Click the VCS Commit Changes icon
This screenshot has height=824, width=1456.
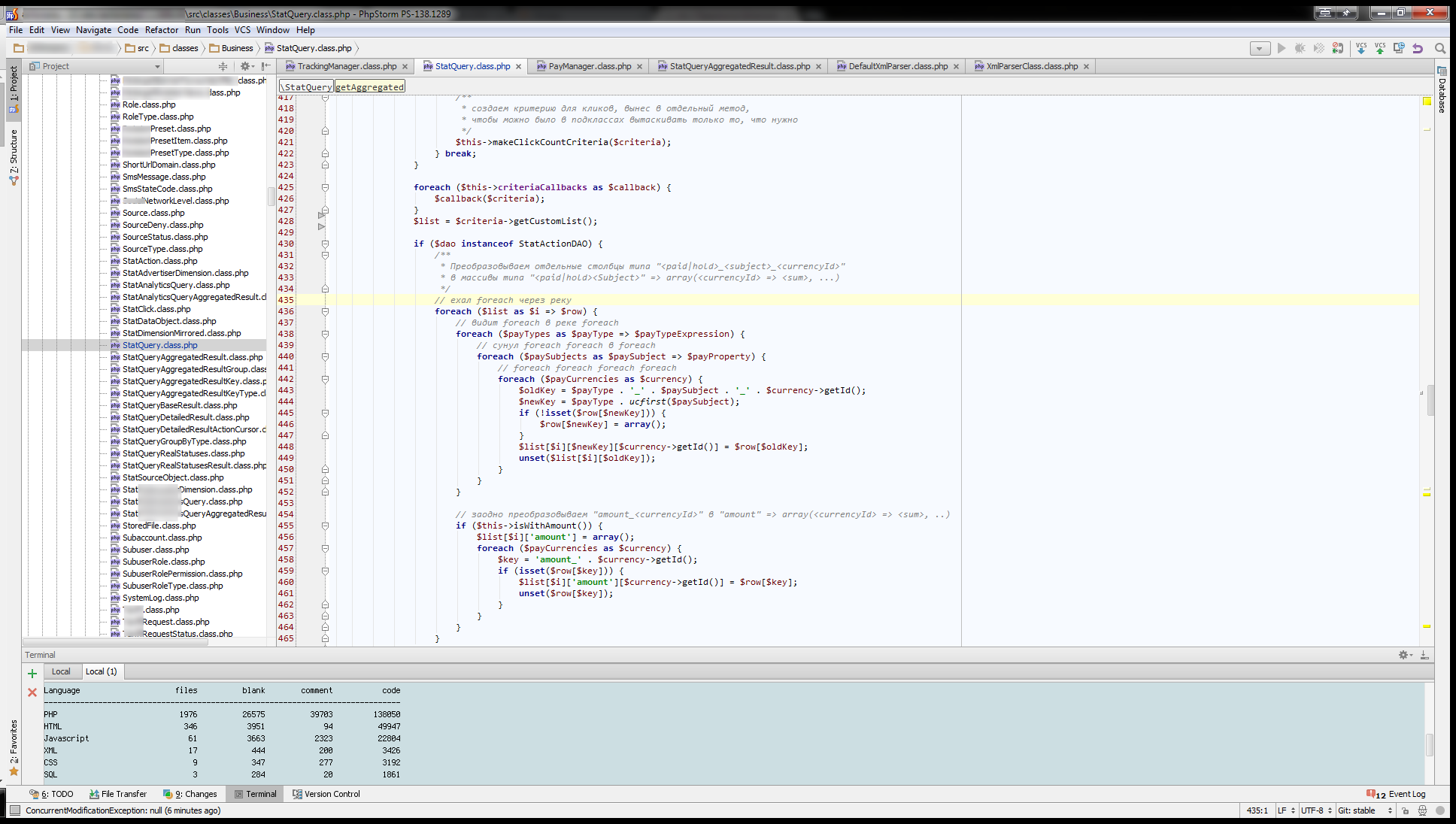[1380, 48]
